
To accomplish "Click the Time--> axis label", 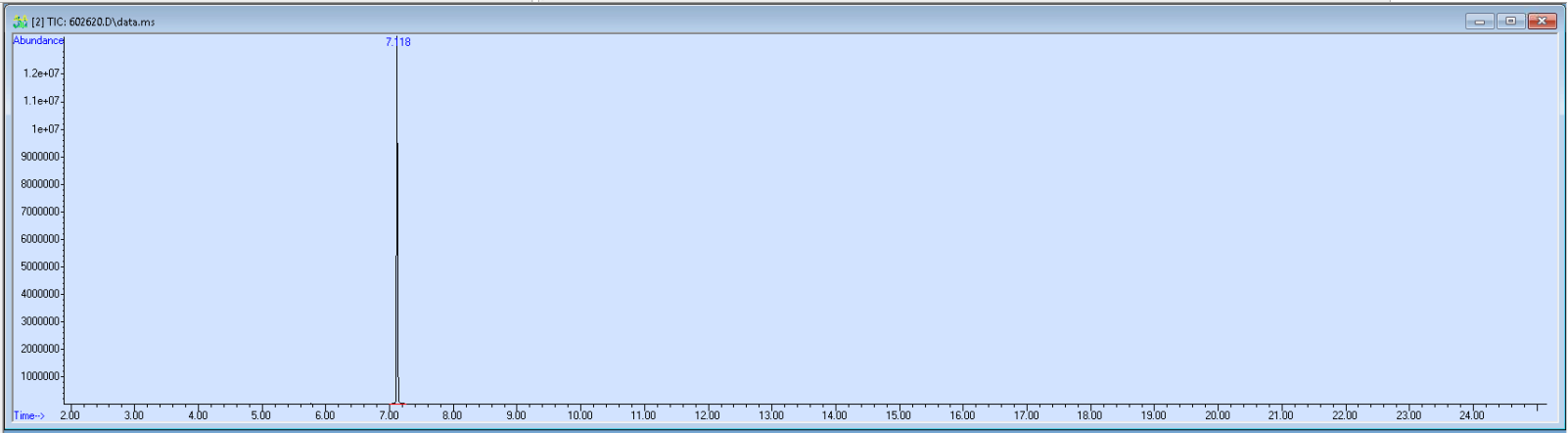I will (x=28, y=415).
